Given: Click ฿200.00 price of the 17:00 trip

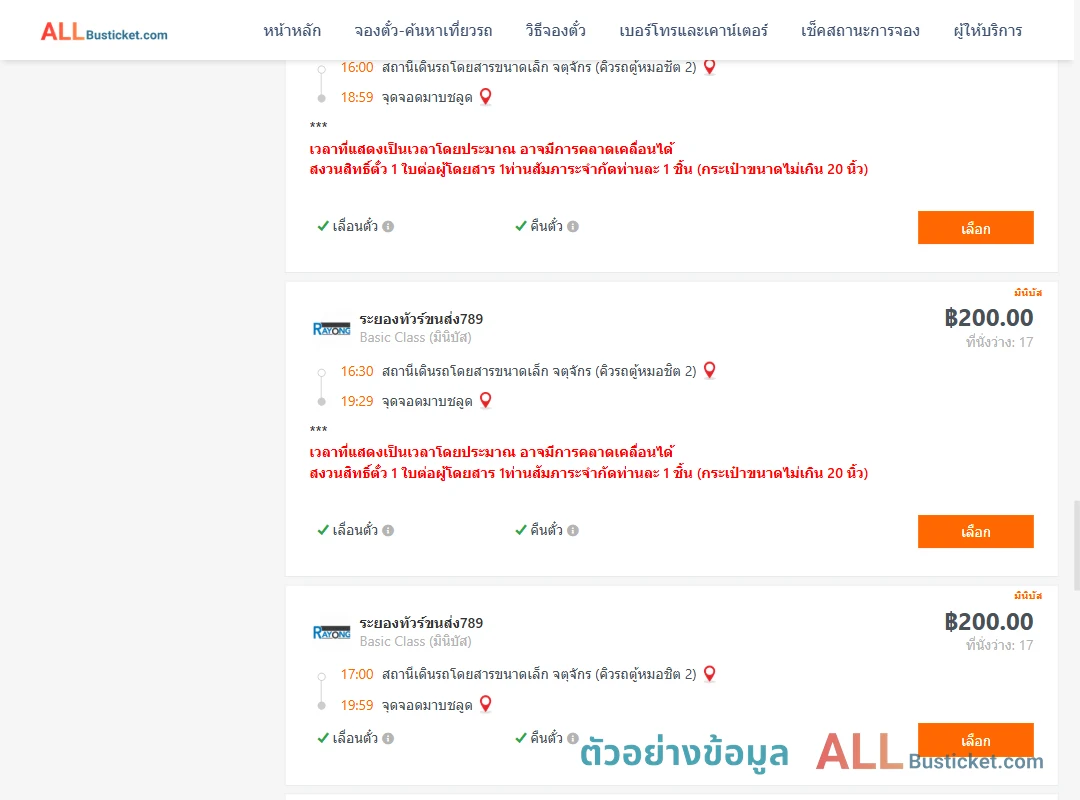Looking at the screenshot, I should click(x=988, y=622).
